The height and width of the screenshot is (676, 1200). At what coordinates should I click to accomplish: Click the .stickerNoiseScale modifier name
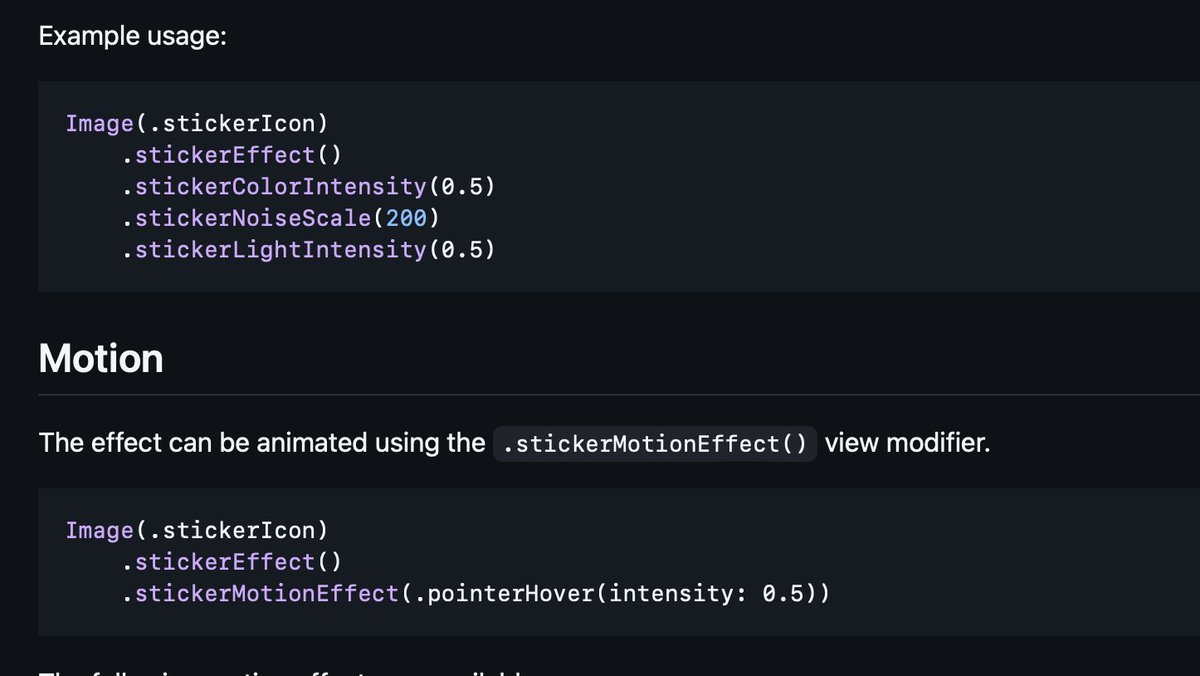pyautogui.click(x=248, y=218)
